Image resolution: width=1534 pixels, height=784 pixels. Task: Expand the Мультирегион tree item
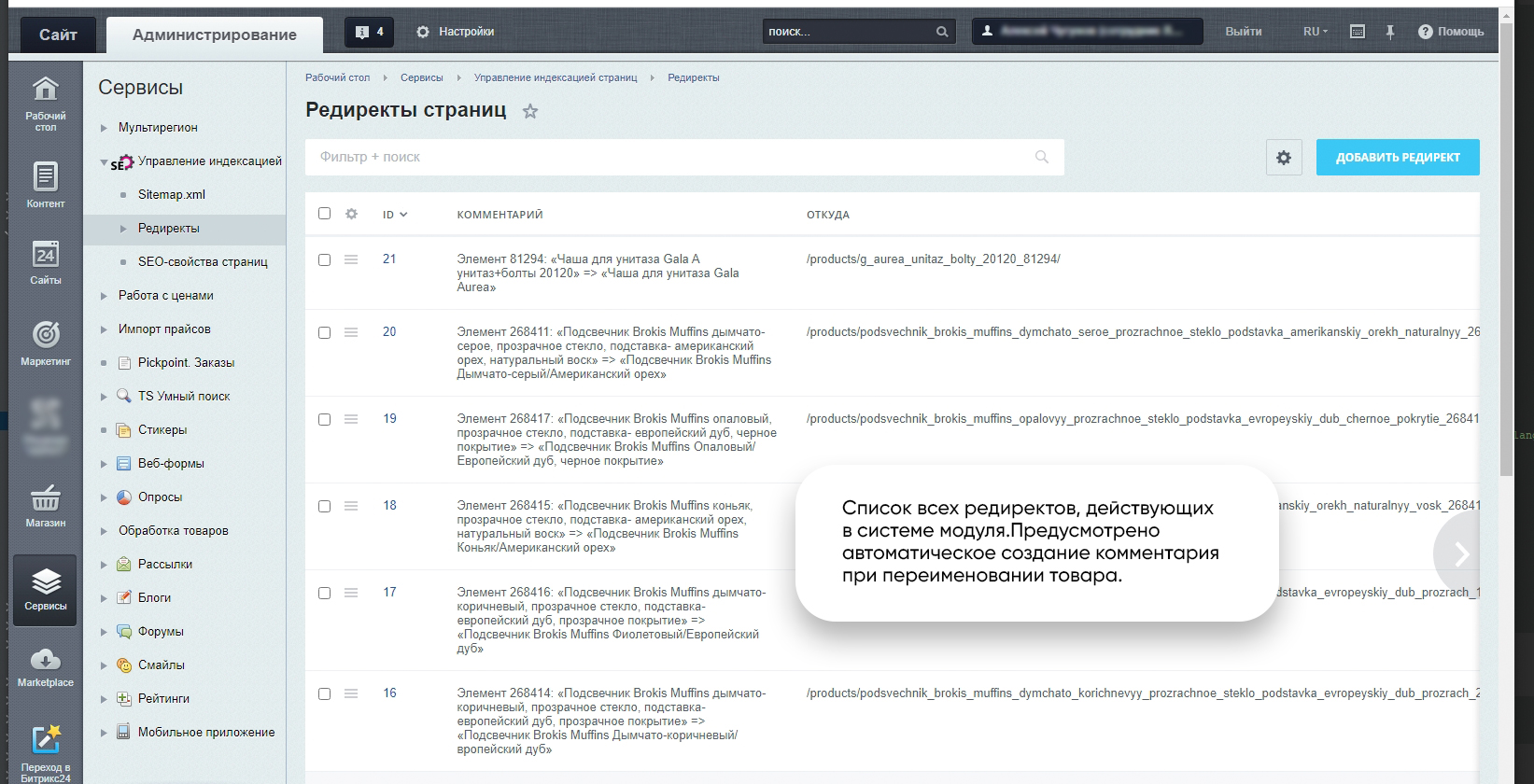pyautogui.click(x=105, y=128)
